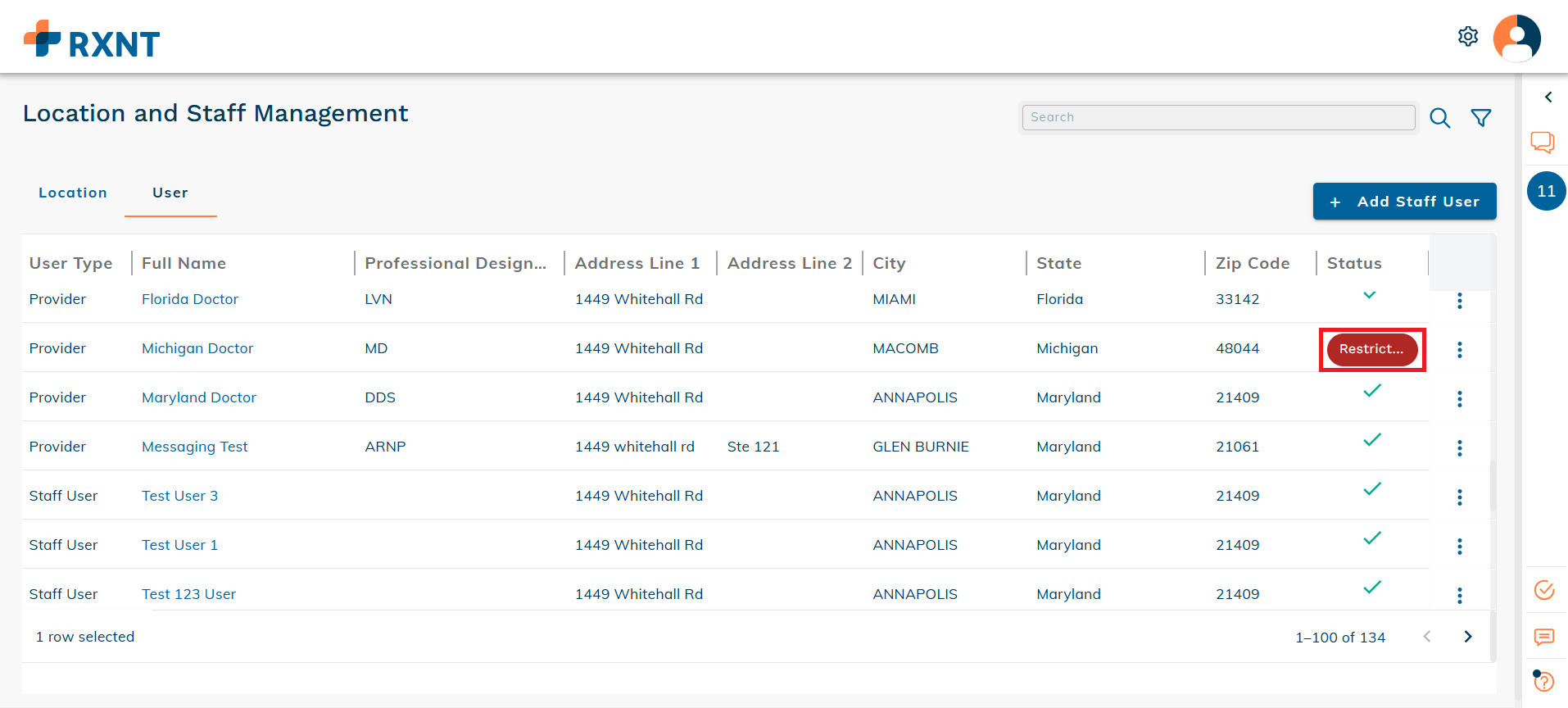Open Florida Doctor user link

(x=190, y=299)
